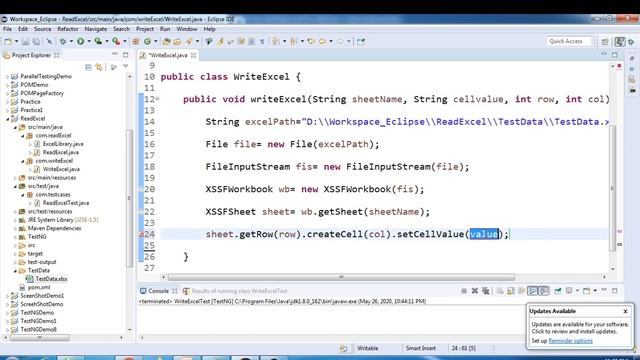
Task: Click the Coverage run toolbar icon
Action: 98,41
